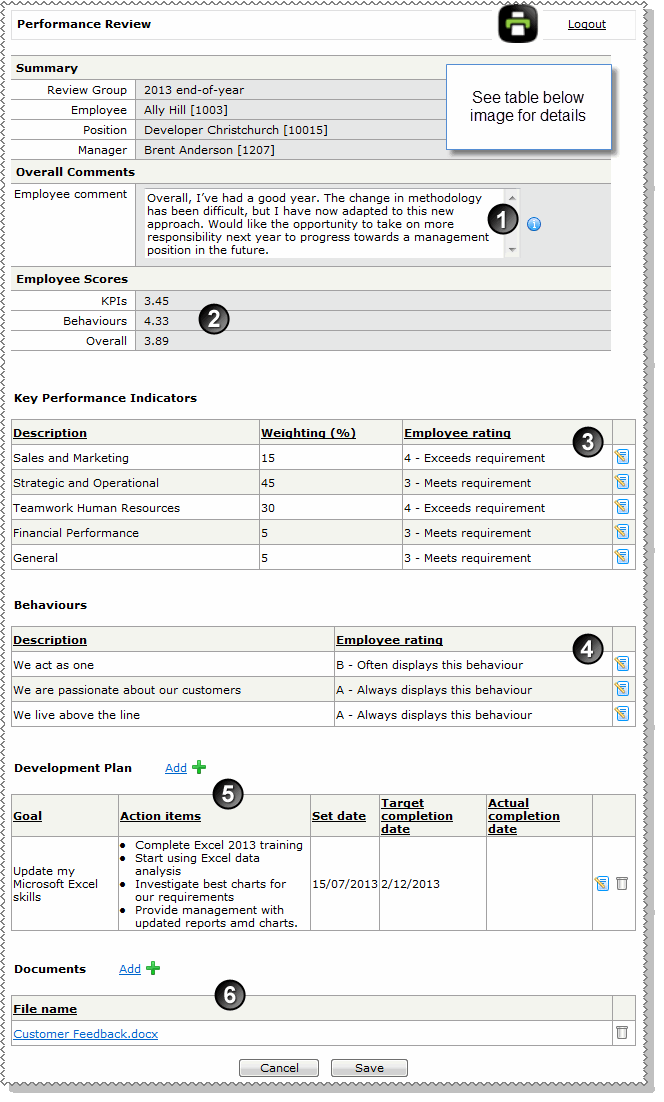Edit 'We live above the line' rating
This screenshot has width=664, height=1102.
click(x=622, y=714)
